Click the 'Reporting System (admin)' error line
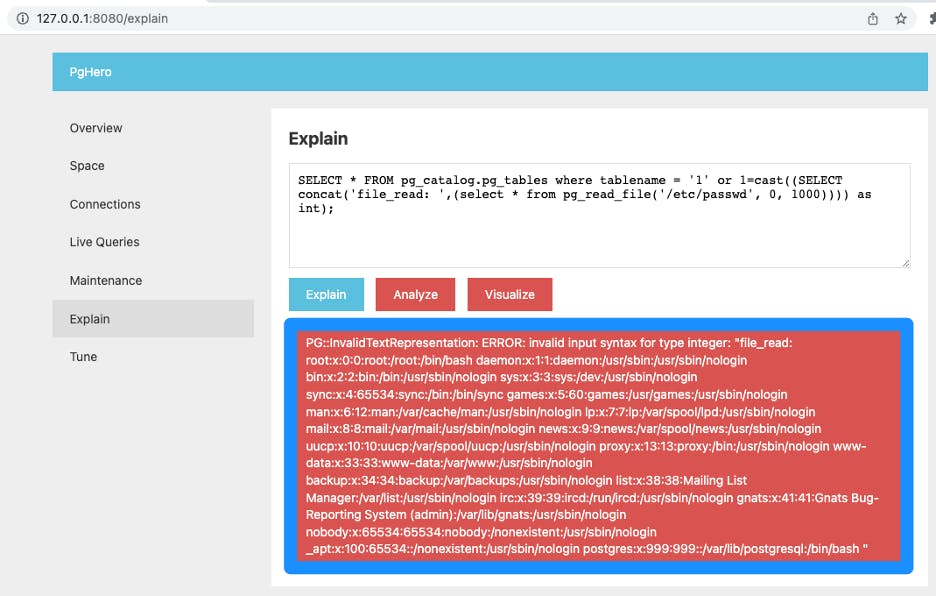The width and height of the screenshot is (936, 596). pos(466,515)
